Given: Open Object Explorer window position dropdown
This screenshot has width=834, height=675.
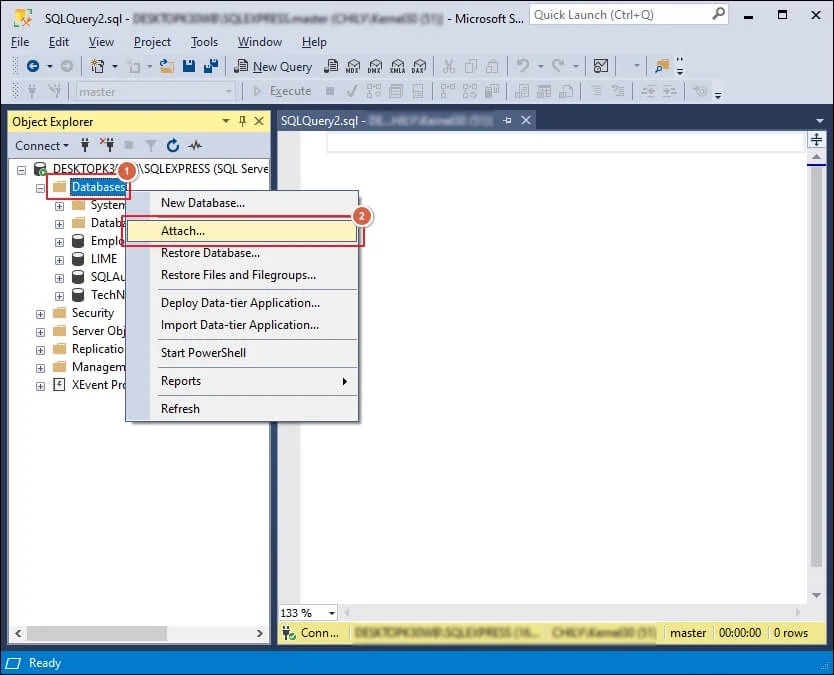Looking at the screenshot, I should 226,121.
